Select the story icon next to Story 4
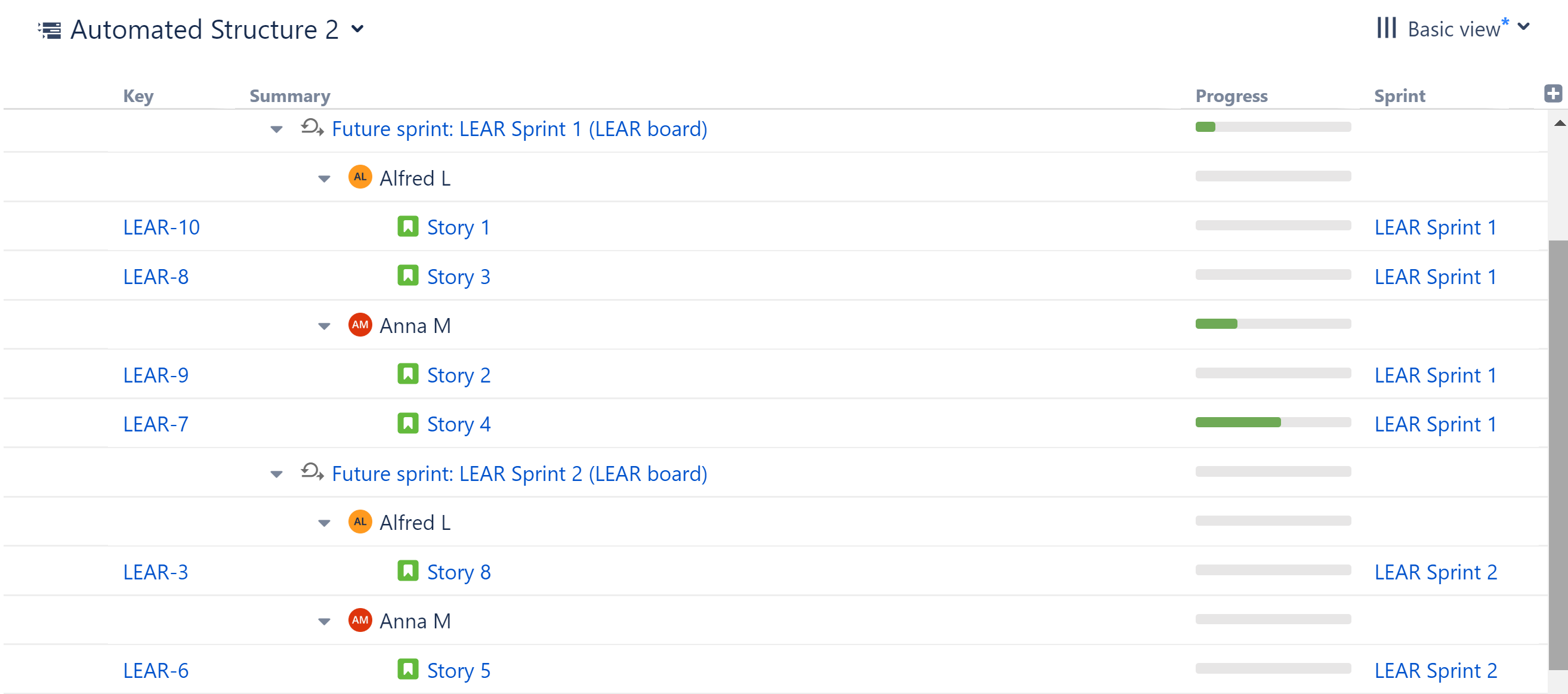This screenshot has height=694, width=1568. click(408, 422)
